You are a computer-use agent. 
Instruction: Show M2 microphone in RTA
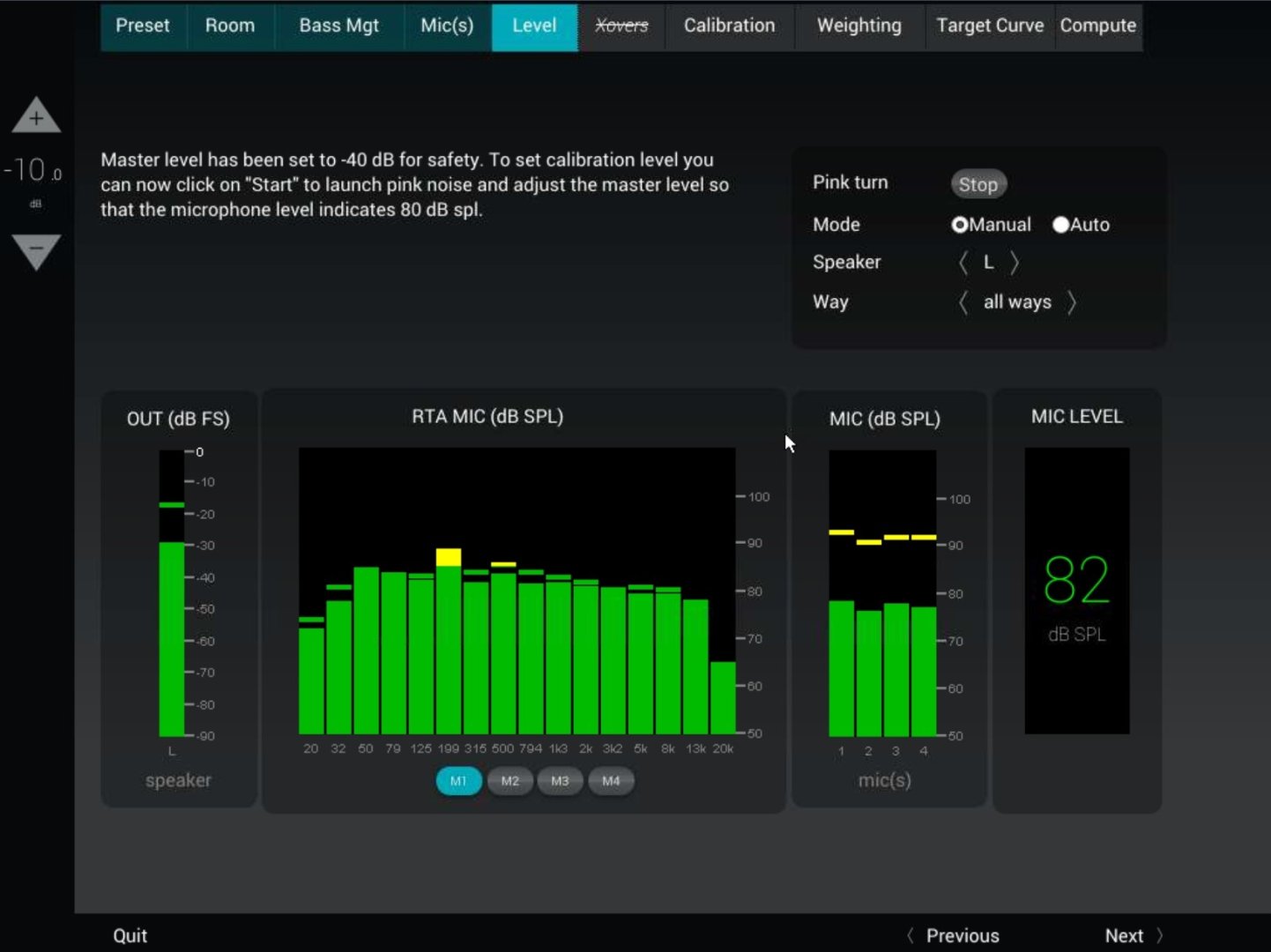coord(509,781)
